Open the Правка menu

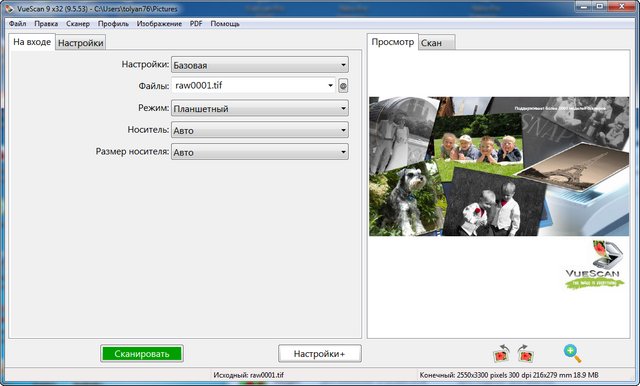tap(46, 24)
